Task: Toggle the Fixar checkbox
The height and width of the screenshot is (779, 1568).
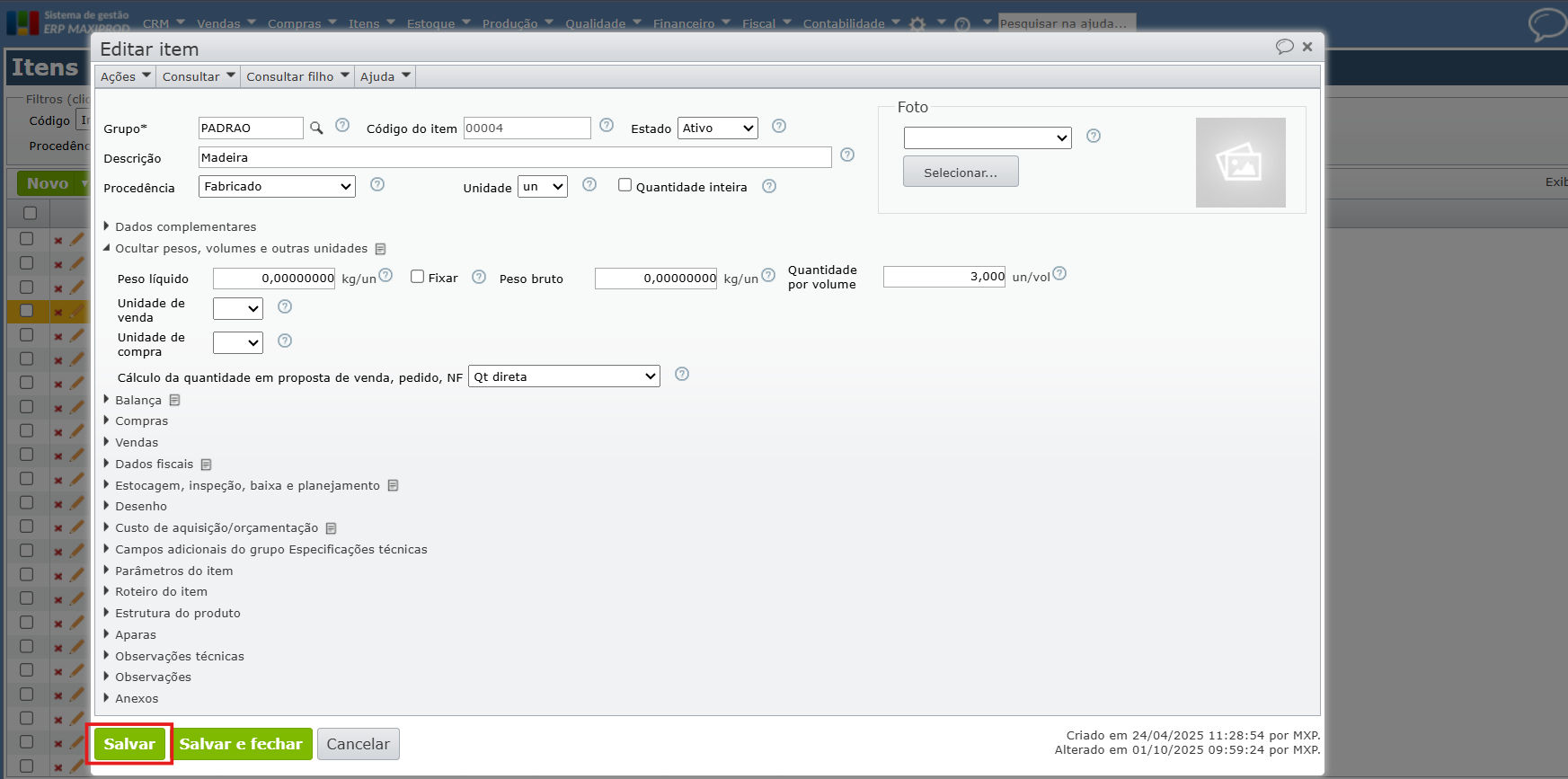Action: tap(417, 277)
